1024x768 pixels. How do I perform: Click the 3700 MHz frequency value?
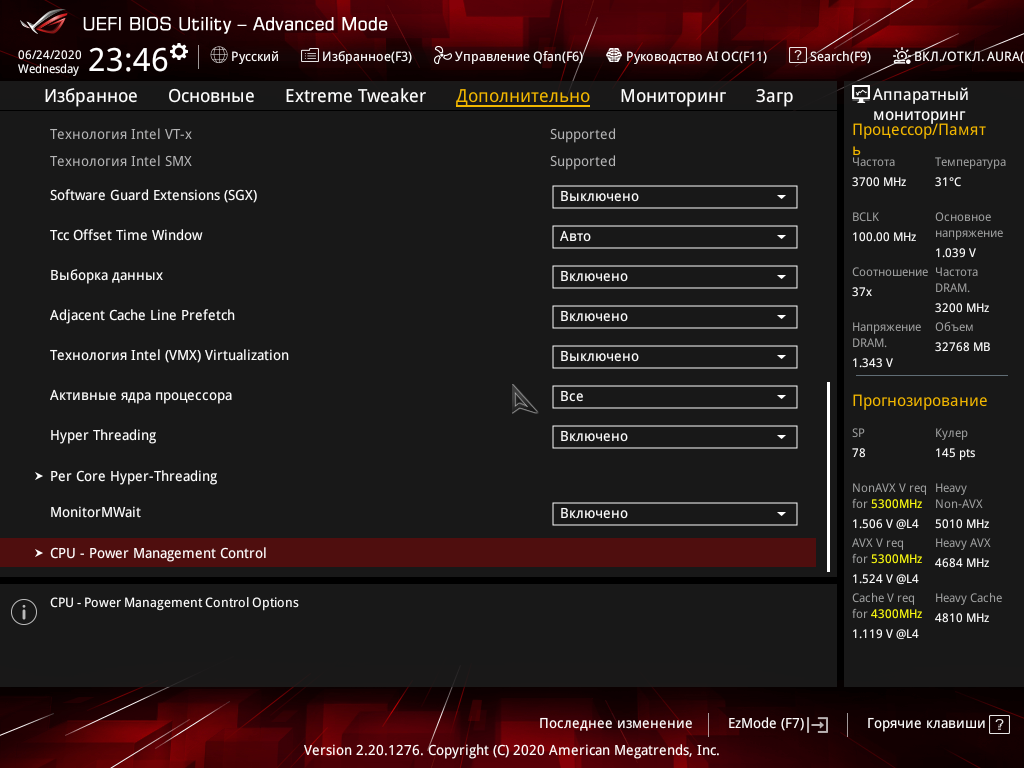tap(878, 182)
